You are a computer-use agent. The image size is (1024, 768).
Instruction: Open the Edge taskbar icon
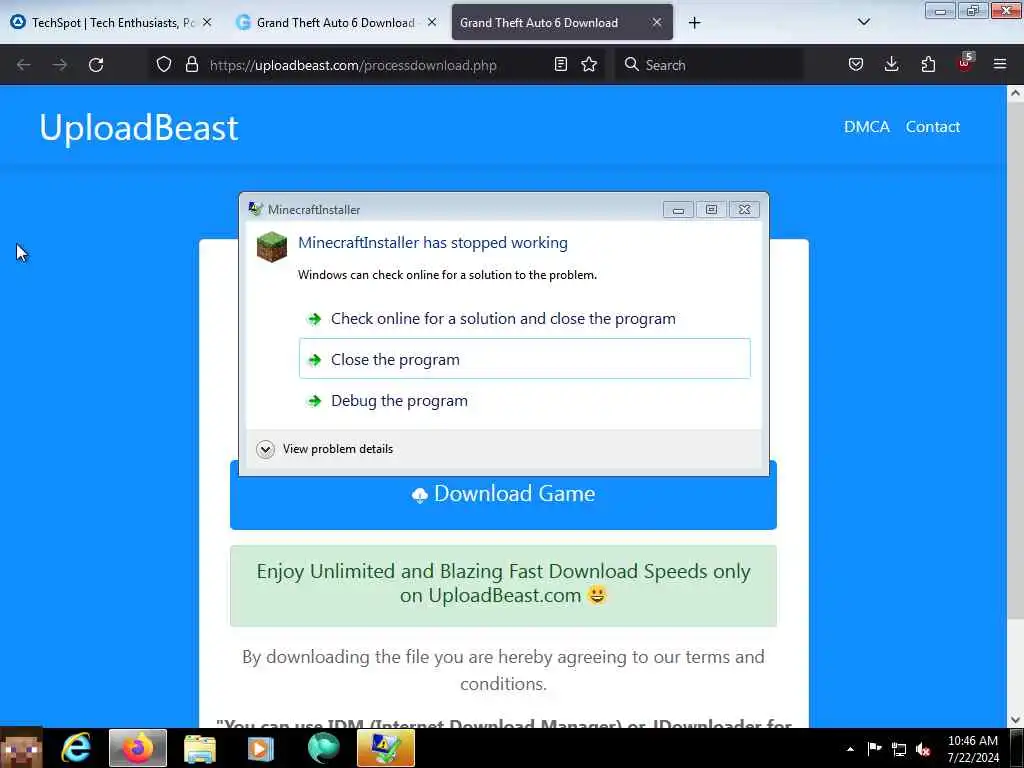(323, 748)
